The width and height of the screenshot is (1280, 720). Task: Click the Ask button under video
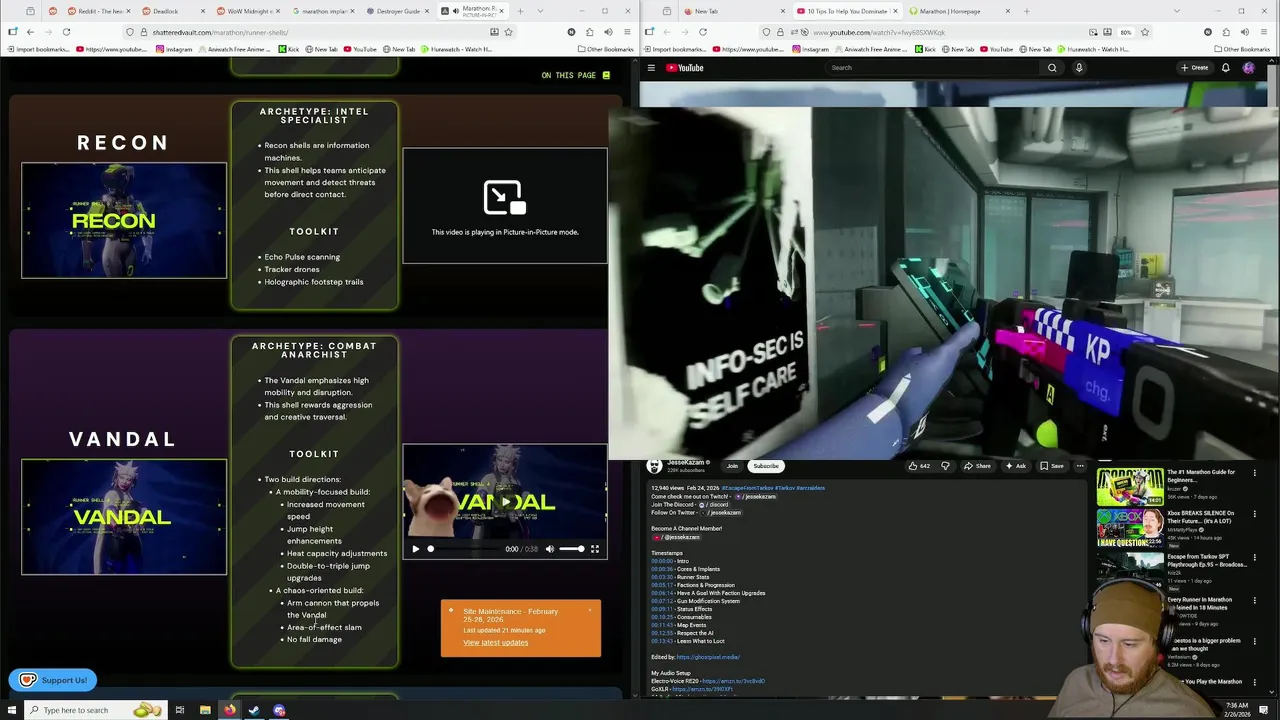pos(1015,466)
